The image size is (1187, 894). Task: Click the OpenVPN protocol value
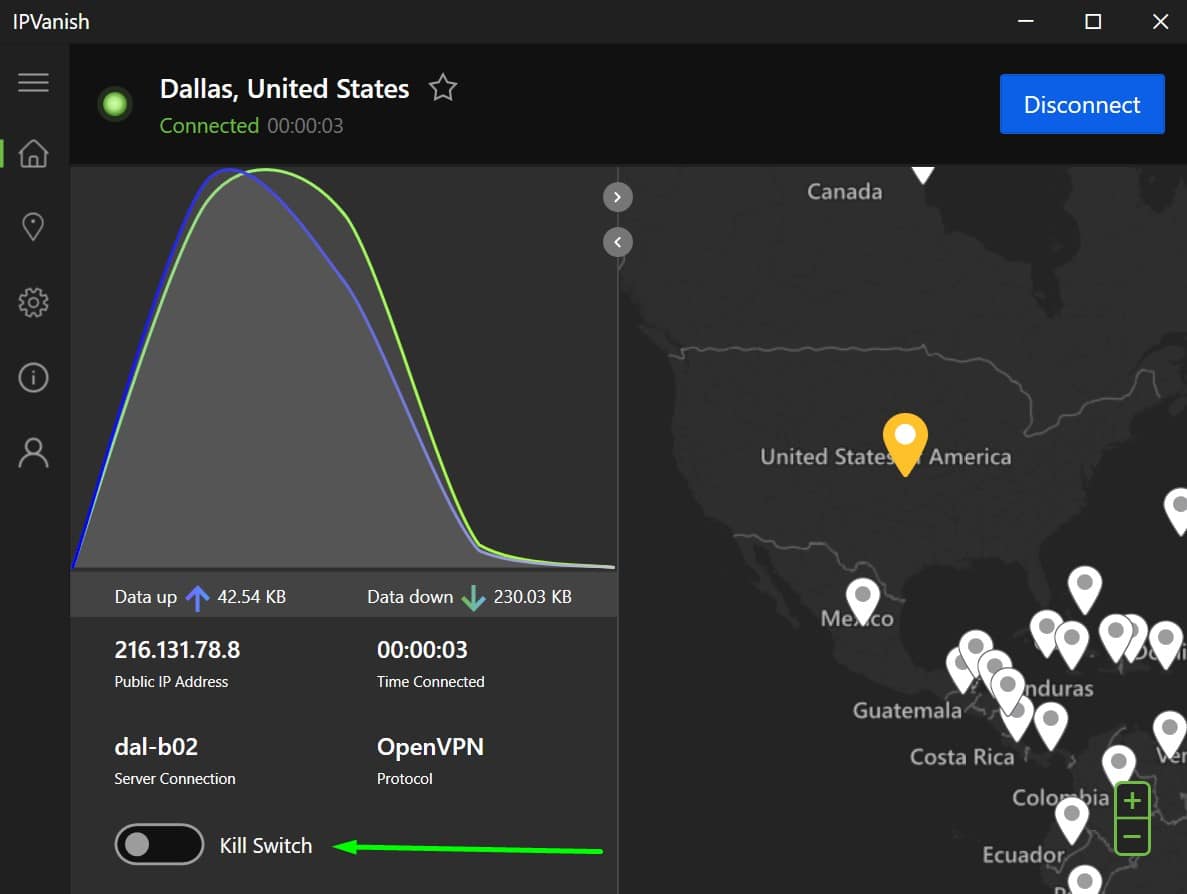click(x=430, y=746)
